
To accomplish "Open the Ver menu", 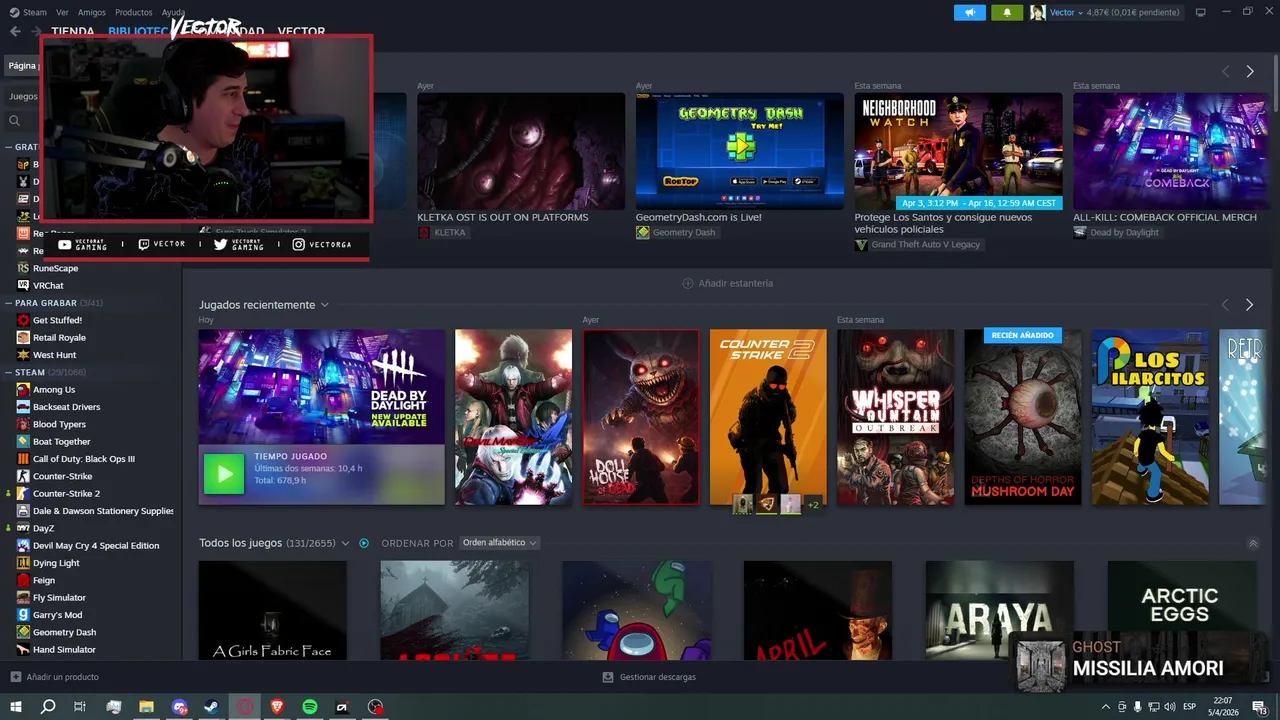I will 62,12.
